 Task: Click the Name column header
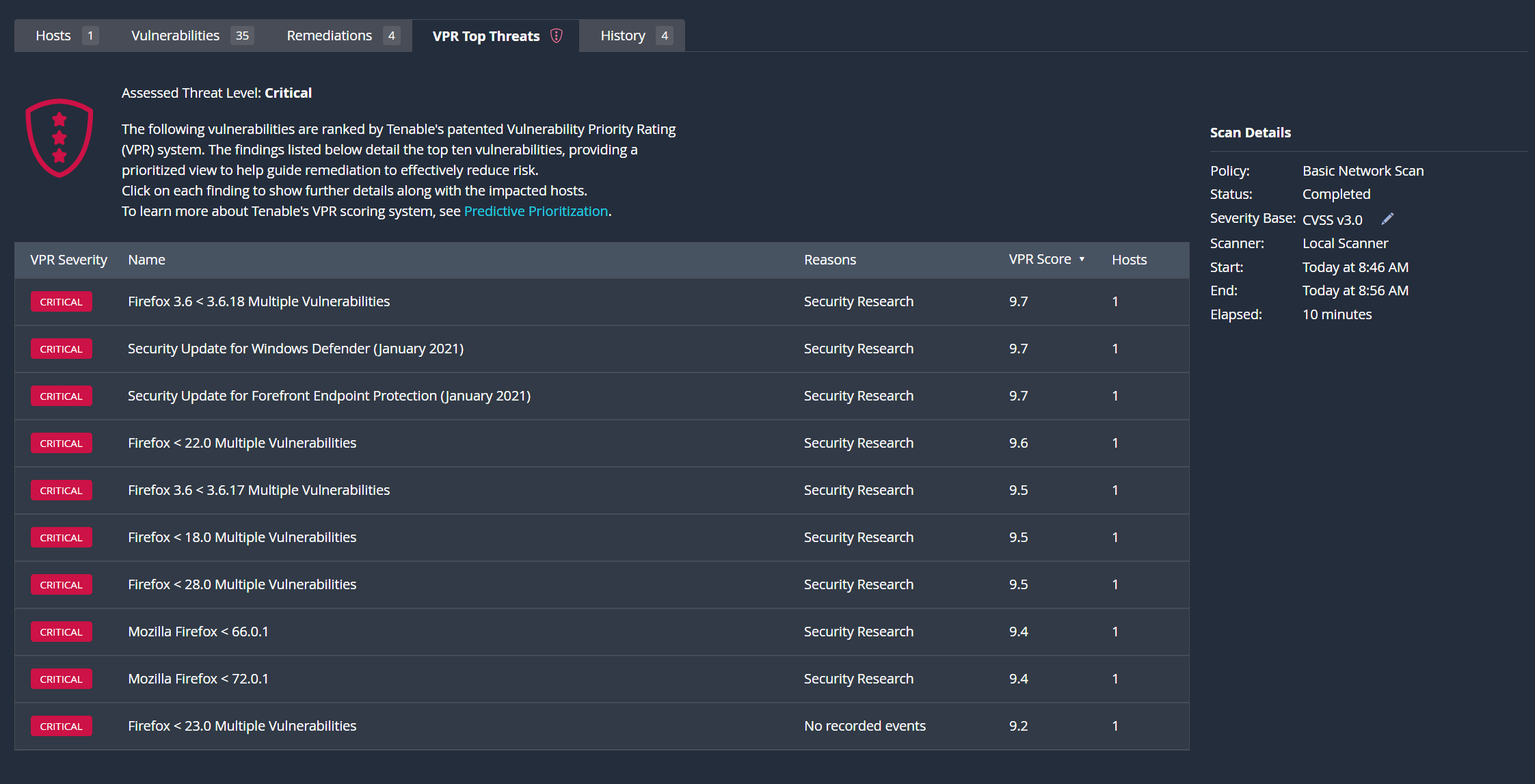point(146,260)
